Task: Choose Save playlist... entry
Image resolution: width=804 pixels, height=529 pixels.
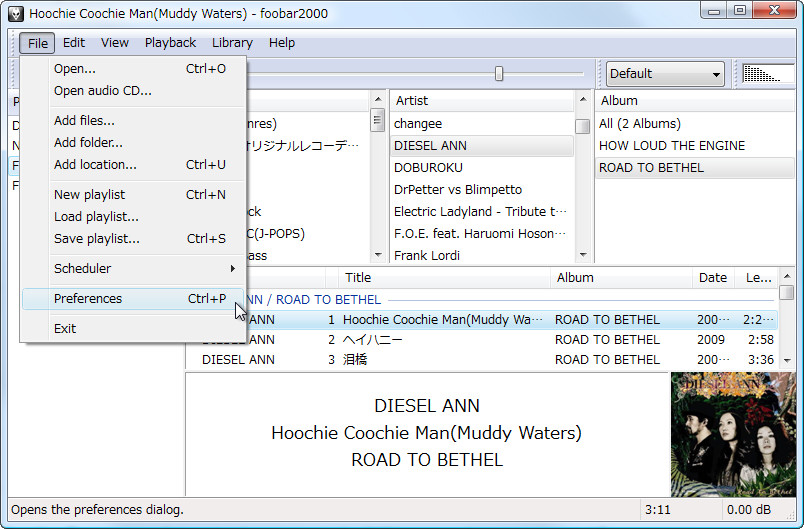Action: pos(133,239)
